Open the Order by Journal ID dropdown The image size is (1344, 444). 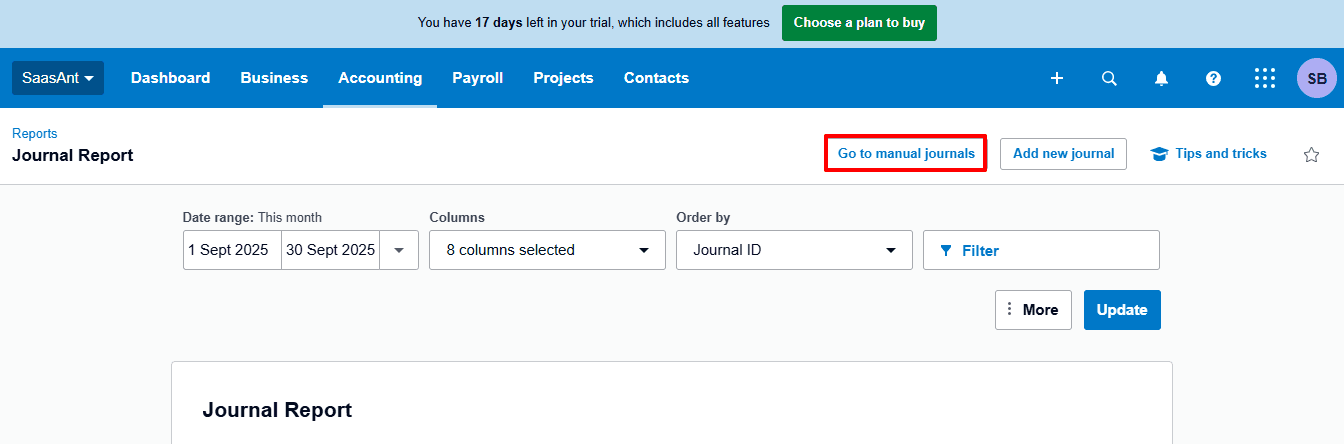click(794, 250)
